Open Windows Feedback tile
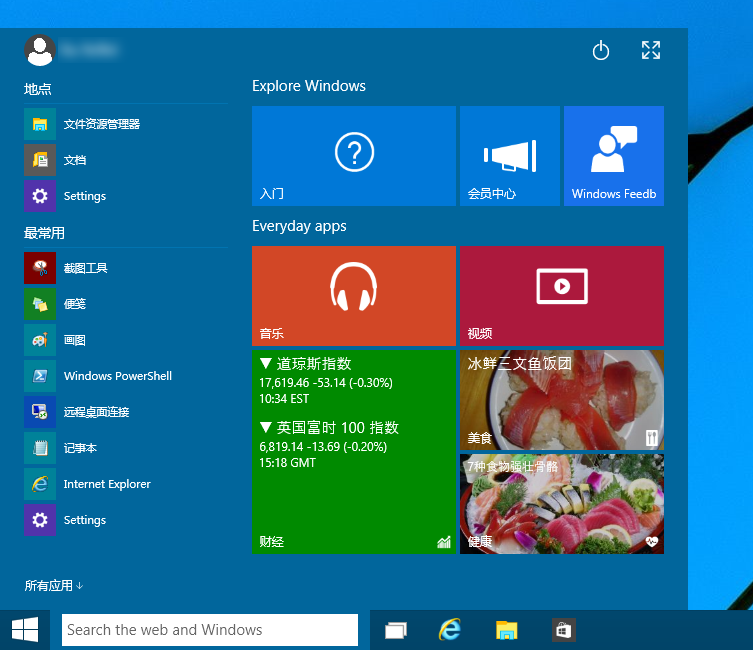This screenshot has width=753, height=650. (614, 156)
